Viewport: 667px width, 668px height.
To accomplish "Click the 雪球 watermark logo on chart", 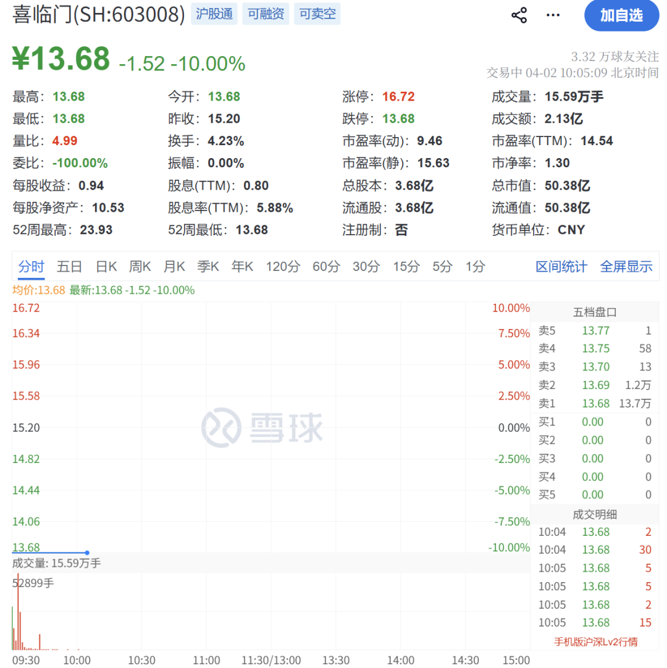I will coord(264,427).
